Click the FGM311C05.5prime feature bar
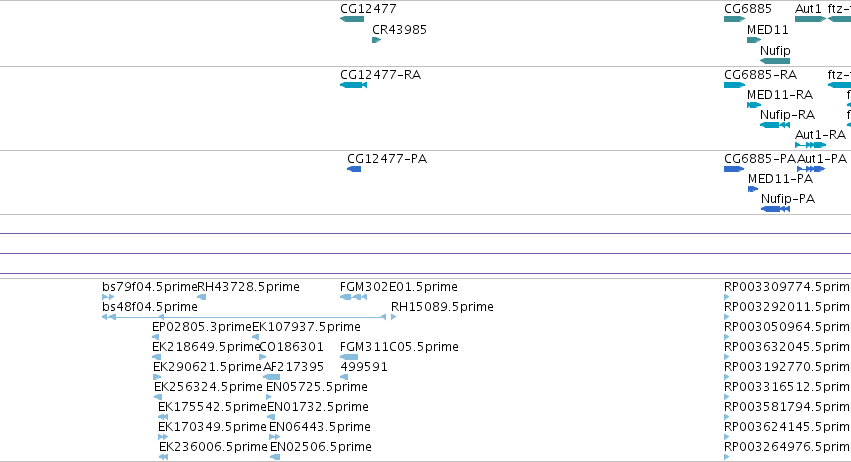This screenshot has height=462, width=851. click(349, 357)
